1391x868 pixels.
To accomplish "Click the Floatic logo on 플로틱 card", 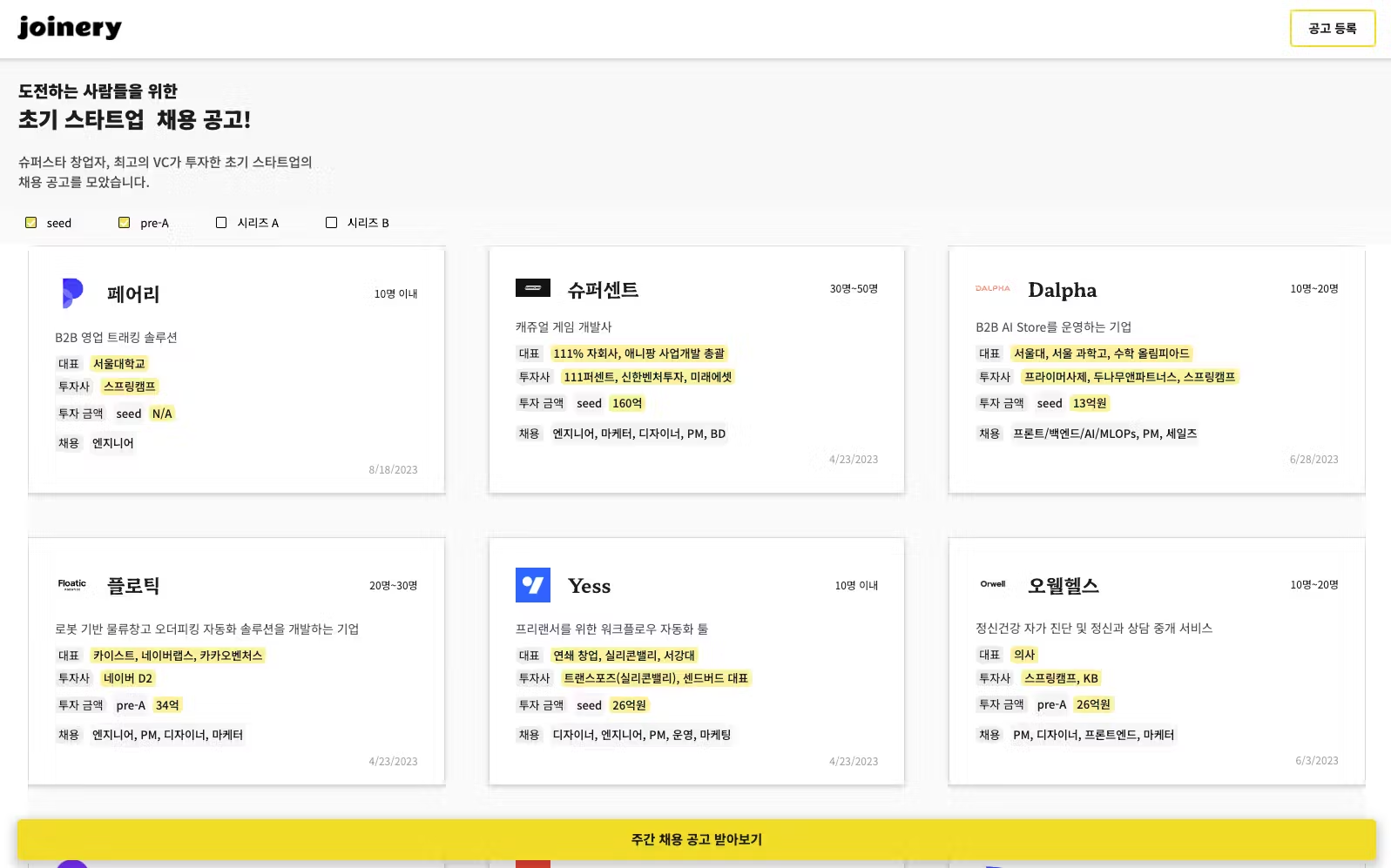I will click(x=72, y=584).
